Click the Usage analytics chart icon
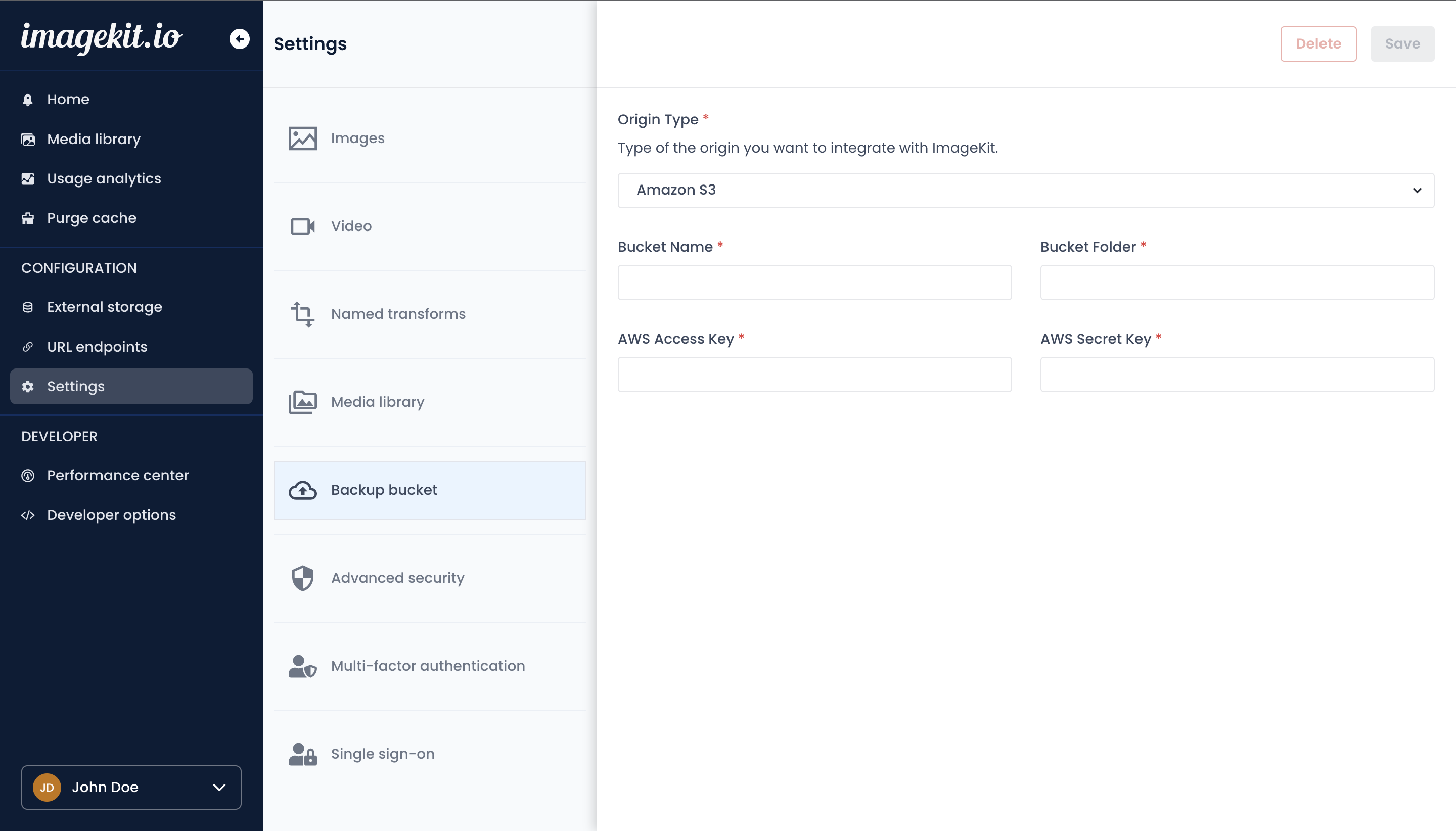This screenshot has width=1456, height=831. [x=27, y=178]
